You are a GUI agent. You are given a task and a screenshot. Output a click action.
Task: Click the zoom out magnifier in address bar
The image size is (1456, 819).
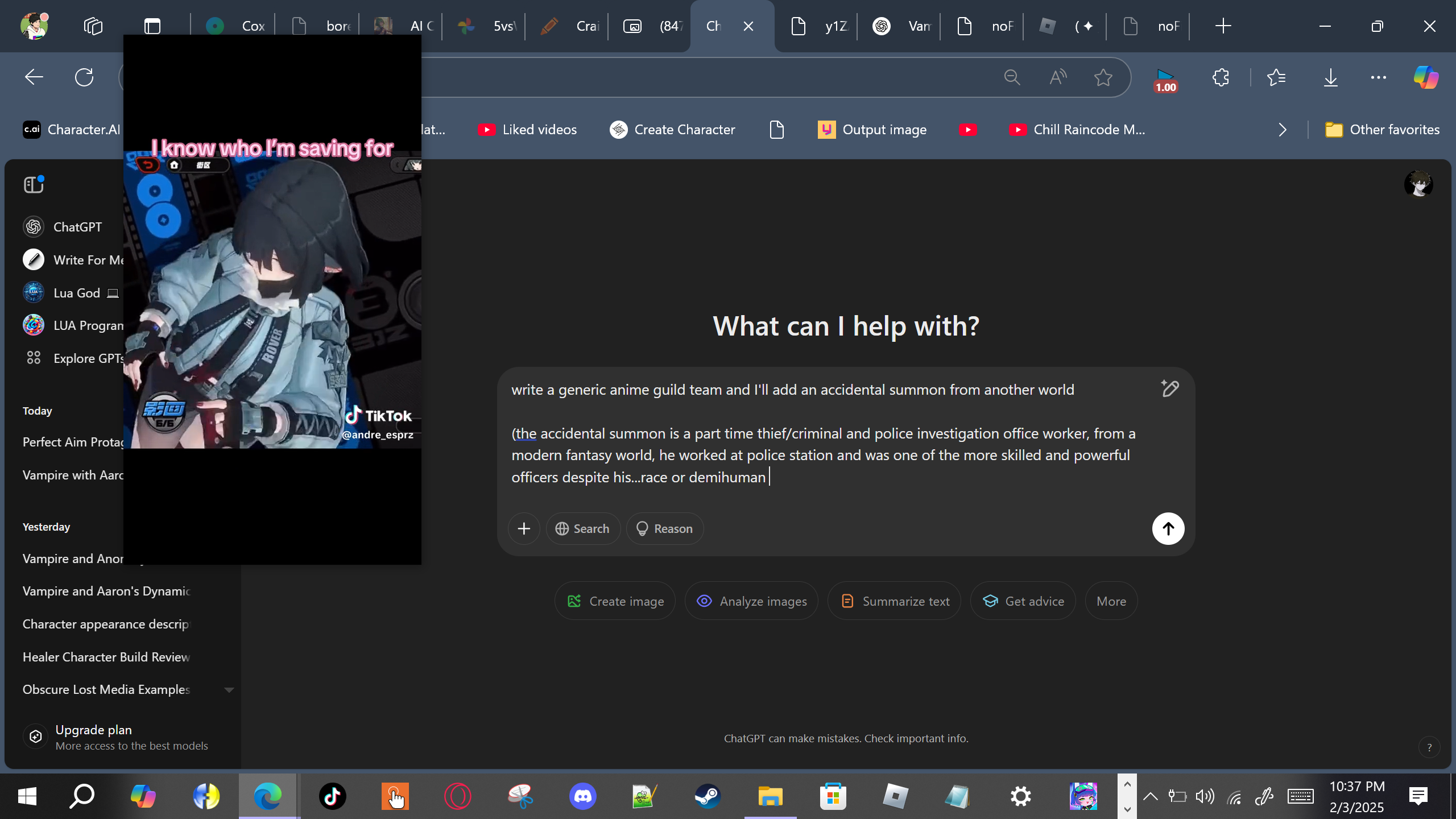click(x=1012, y=77)
